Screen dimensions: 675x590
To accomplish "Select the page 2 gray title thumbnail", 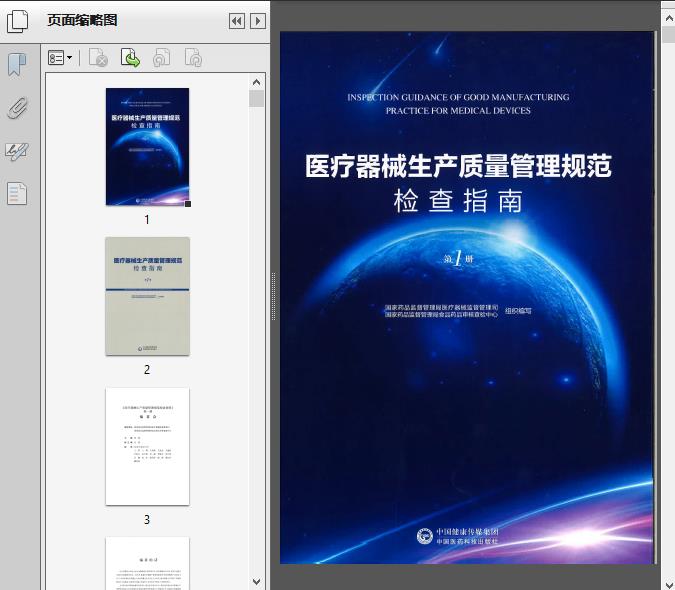I will point(147,296).
